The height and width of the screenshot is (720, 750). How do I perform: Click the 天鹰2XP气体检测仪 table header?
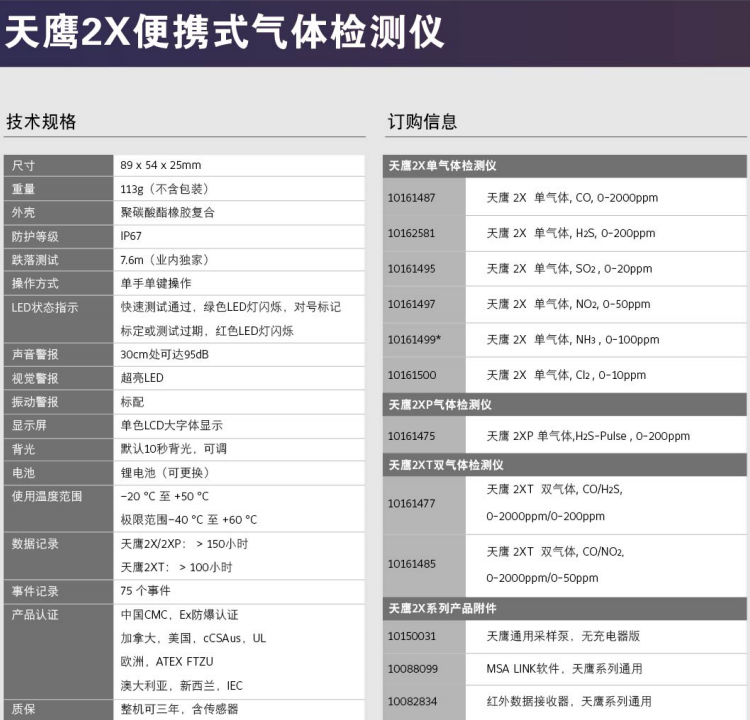(439, 405)
